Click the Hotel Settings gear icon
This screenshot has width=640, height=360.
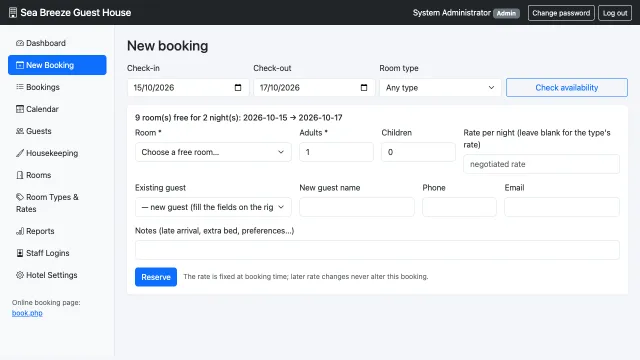pyautogui.click(x=20, y=275)
